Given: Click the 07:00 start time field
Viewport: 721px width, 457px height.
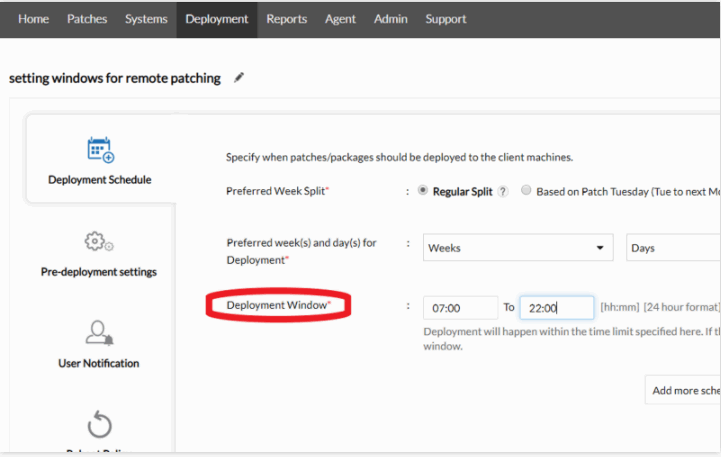Looking at the screenshot, I should click(x=460, y=308).
